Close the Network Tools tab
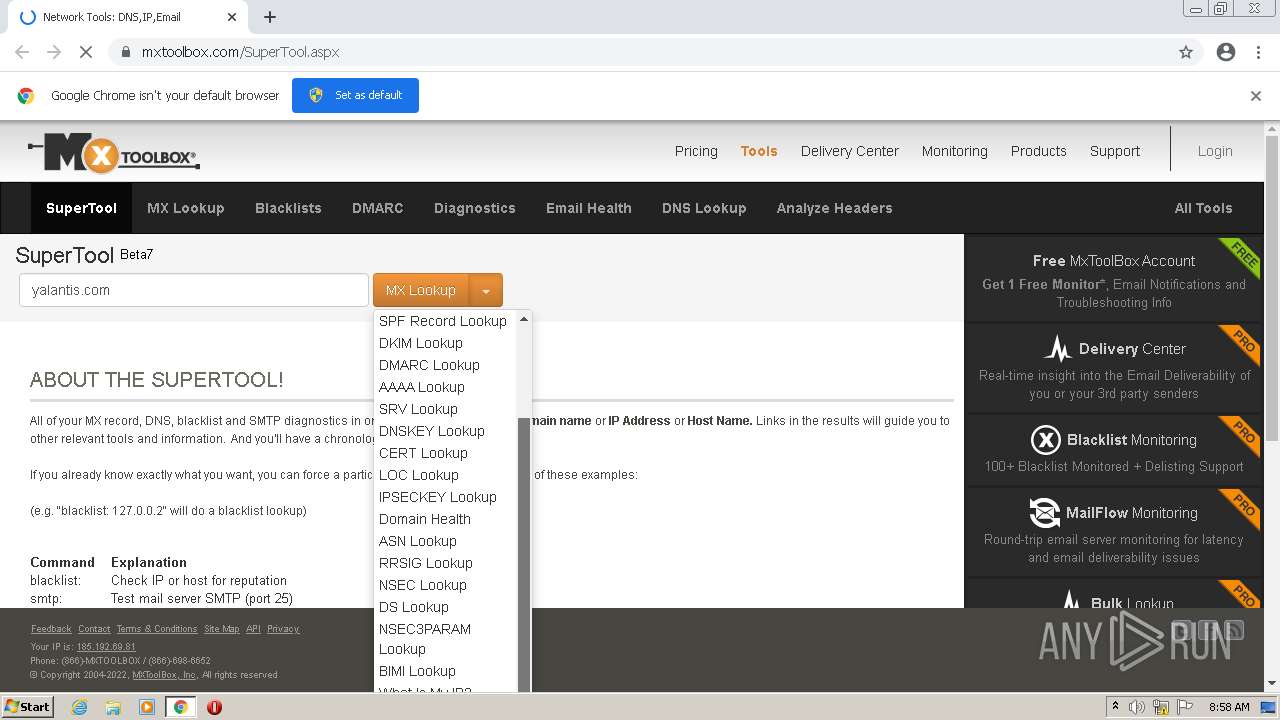The height and width of the screenshot is (720, 1280). click(x=232, y=17)
